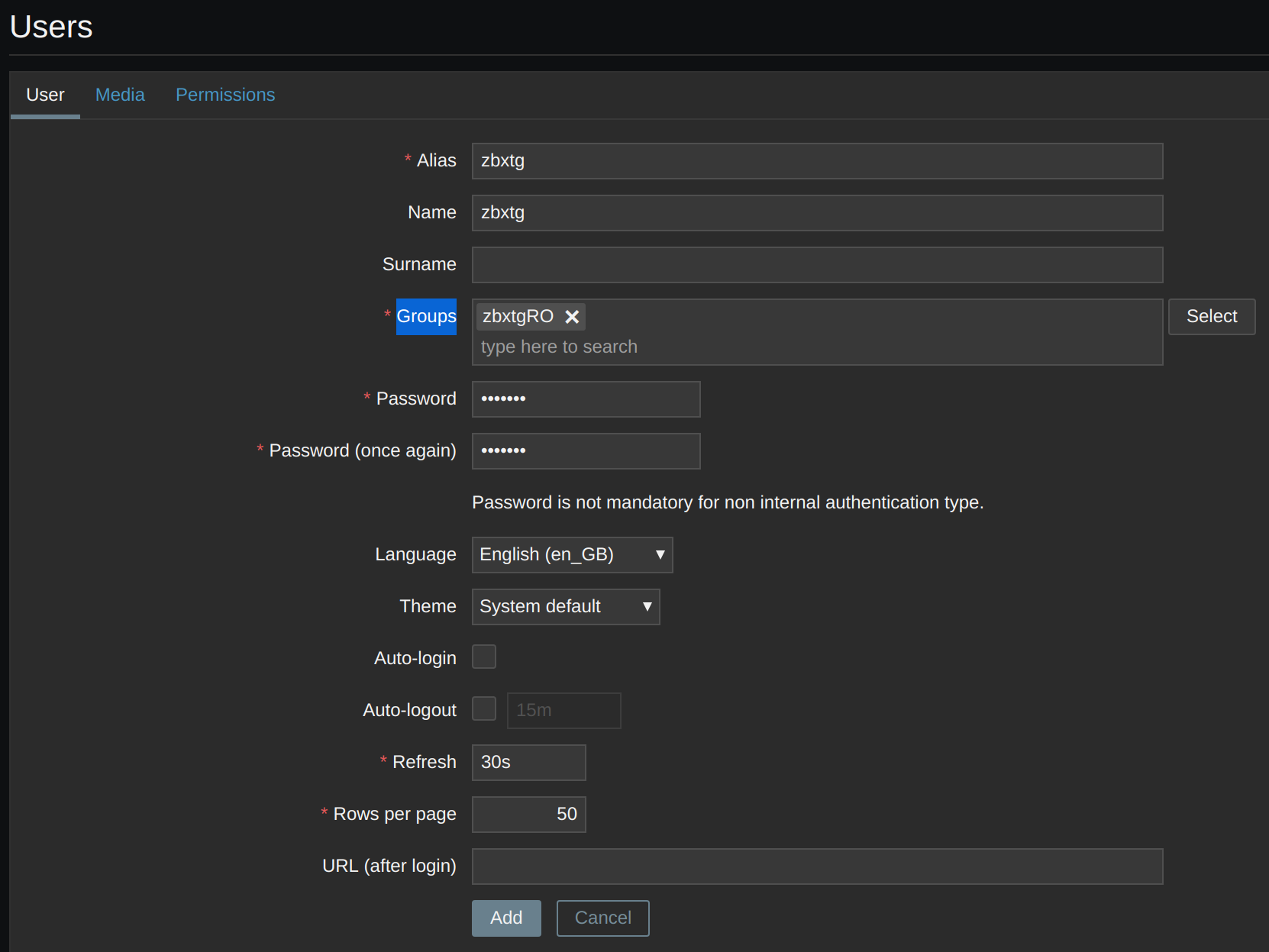Enable the Auto-logout checkbox
This screenshot has height=952, width=1269.
pyautogui.click(x=484, y=708)
